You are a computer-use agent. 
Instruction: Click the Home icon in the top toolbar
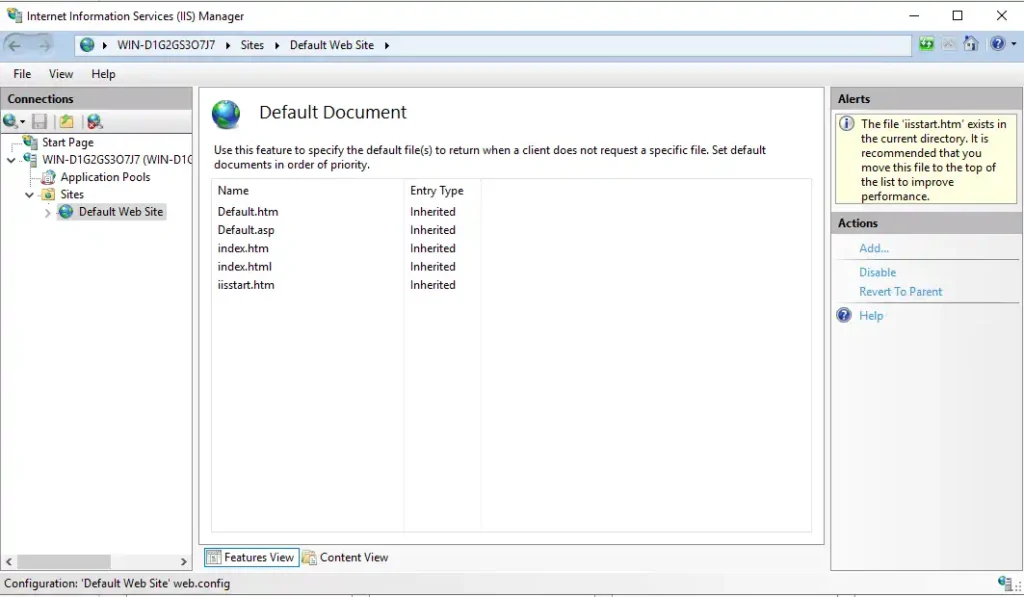pyautogui.click(x=970, y=44)
